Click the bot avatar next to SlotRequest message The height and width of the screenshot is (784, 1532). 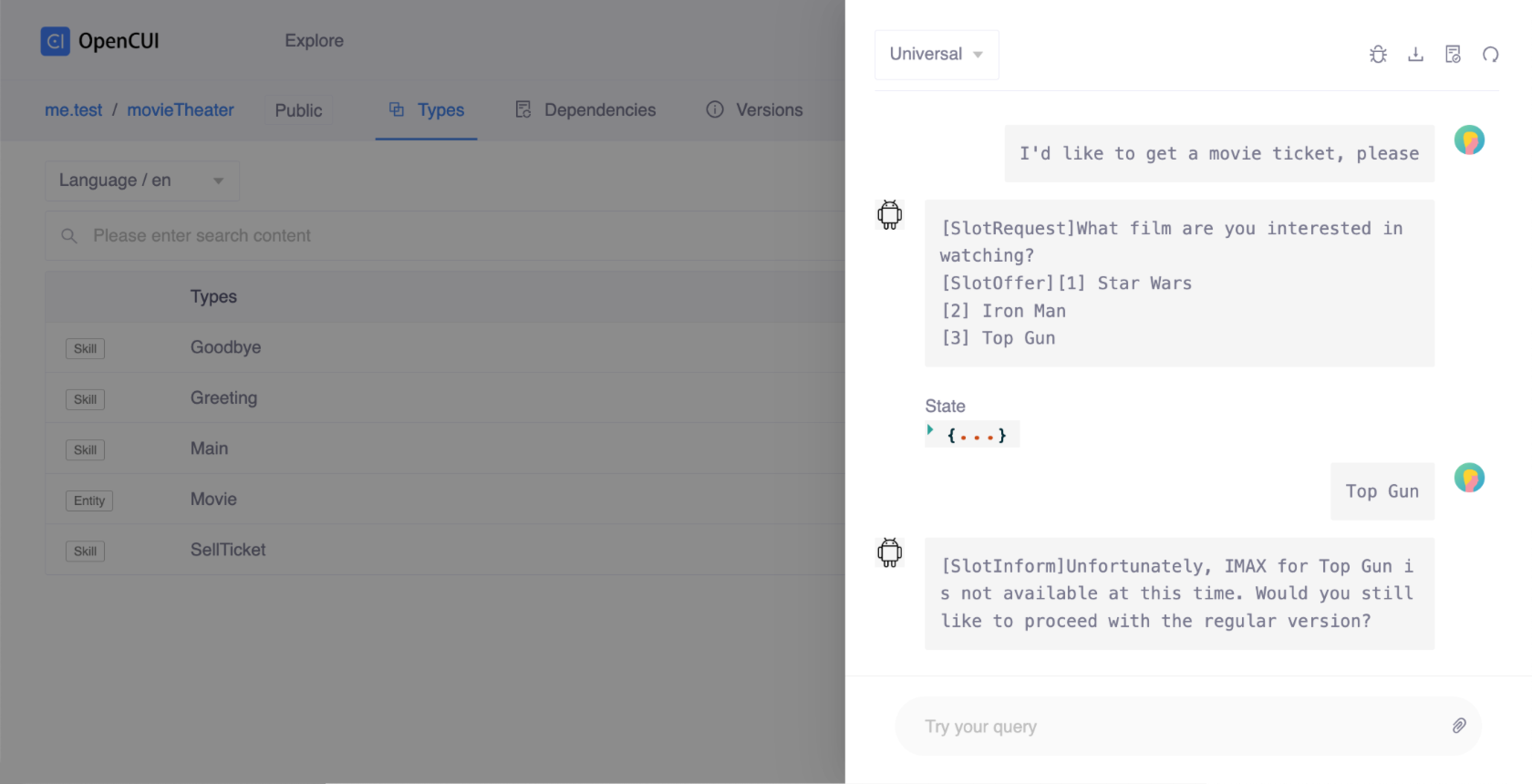[x=889, y=215]
